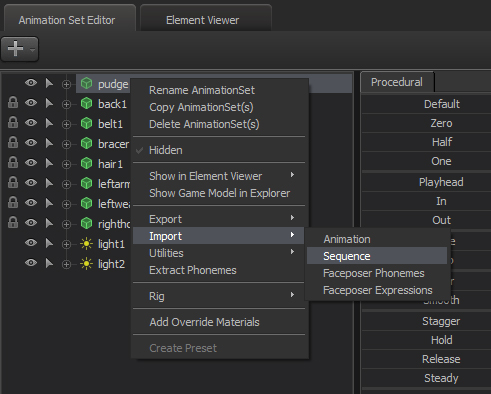The height and width of the screenshot is (394, 491).
Task: Toggle visibility eye for light2
Action: pos(31,263)
